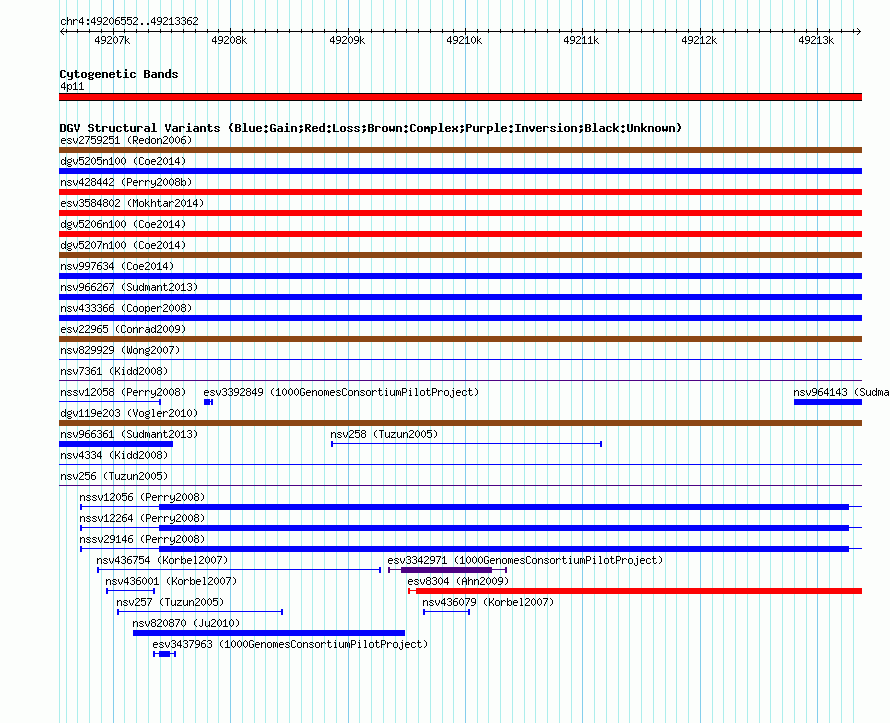Click the blue dgv5205n100 gain bar
Viewport: 890px width, 723px height.
click(x=460, y=171)
